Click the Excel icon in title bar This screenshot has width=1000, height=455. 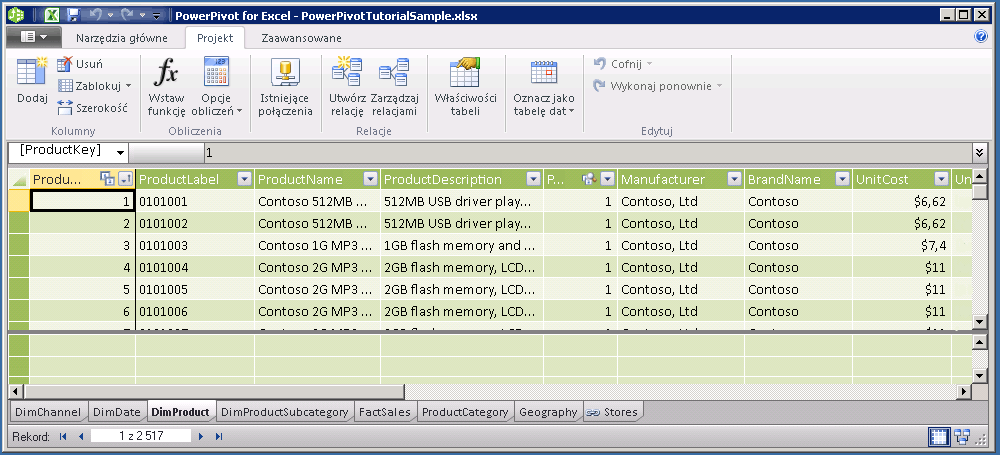[52, 14]
